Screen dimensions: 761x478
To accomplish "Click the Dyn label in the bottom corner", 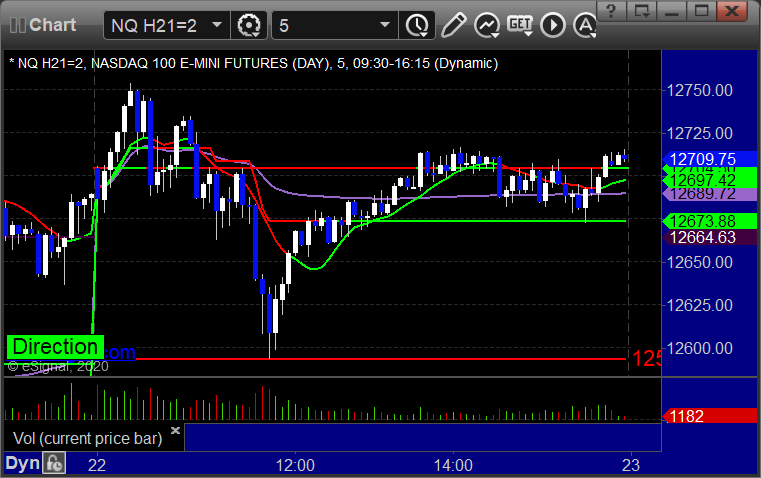I will pos(22,463).
